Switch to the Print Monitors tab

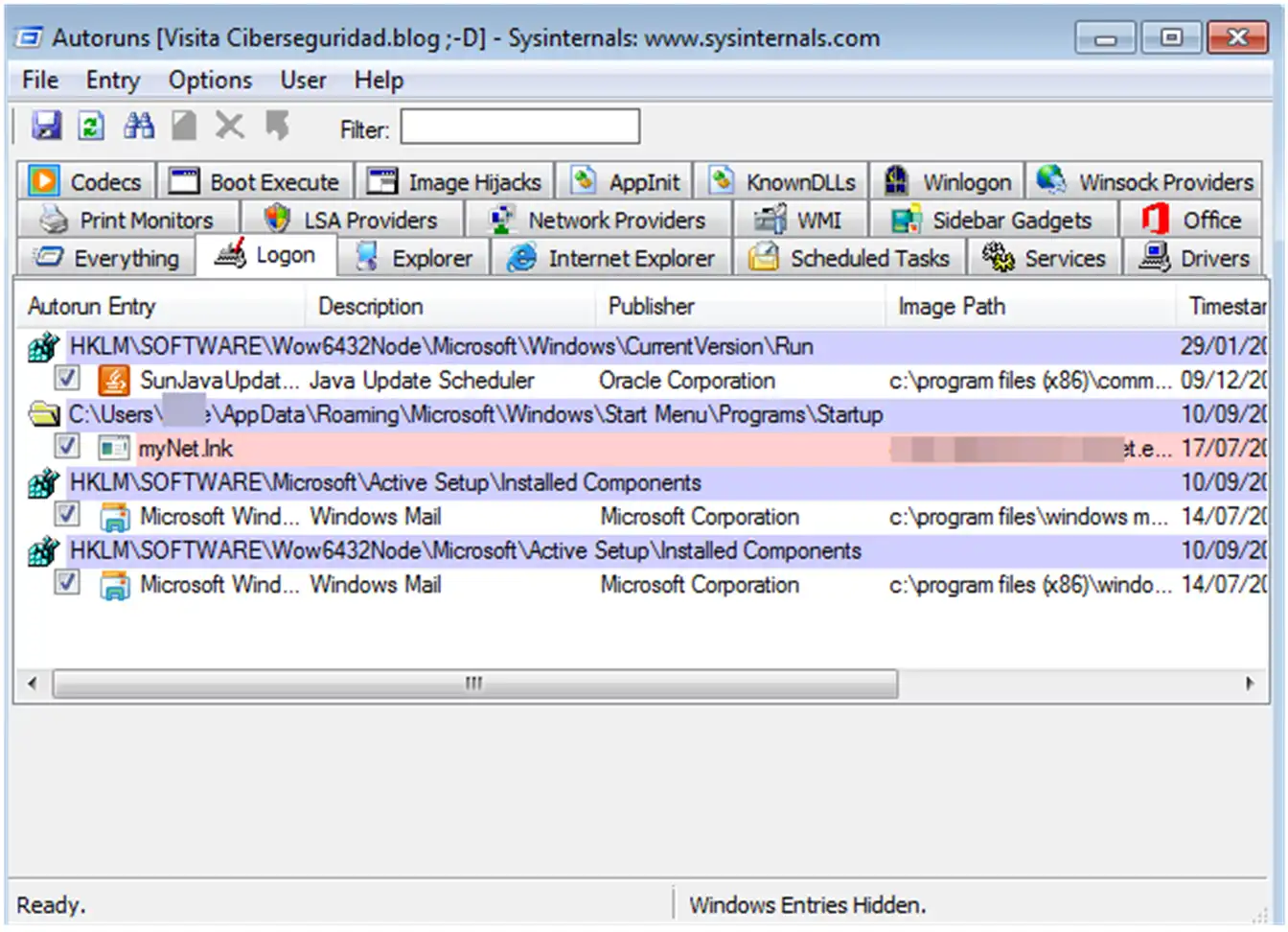128,220
